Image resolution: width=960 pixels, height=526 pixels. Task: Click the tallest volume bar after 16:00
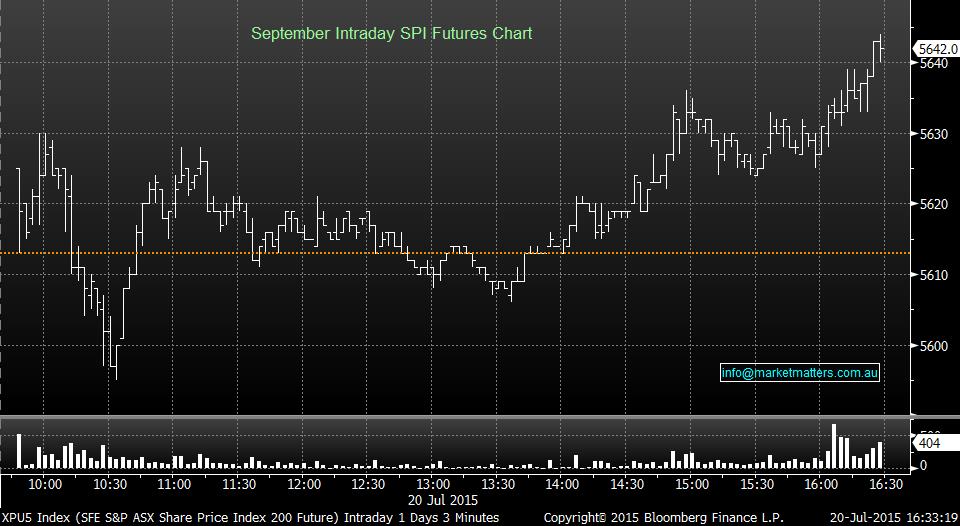pyautogui.click(x=832, y=447)
